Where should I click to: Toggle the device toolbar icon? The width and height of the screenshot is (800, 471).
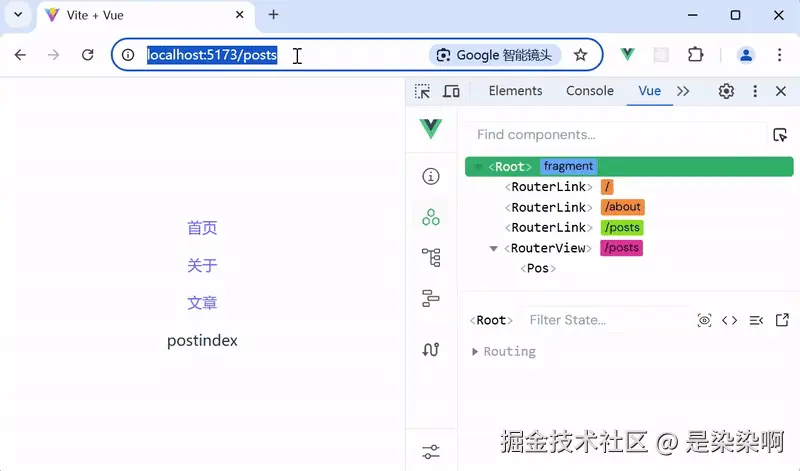(x=451, y=91)
